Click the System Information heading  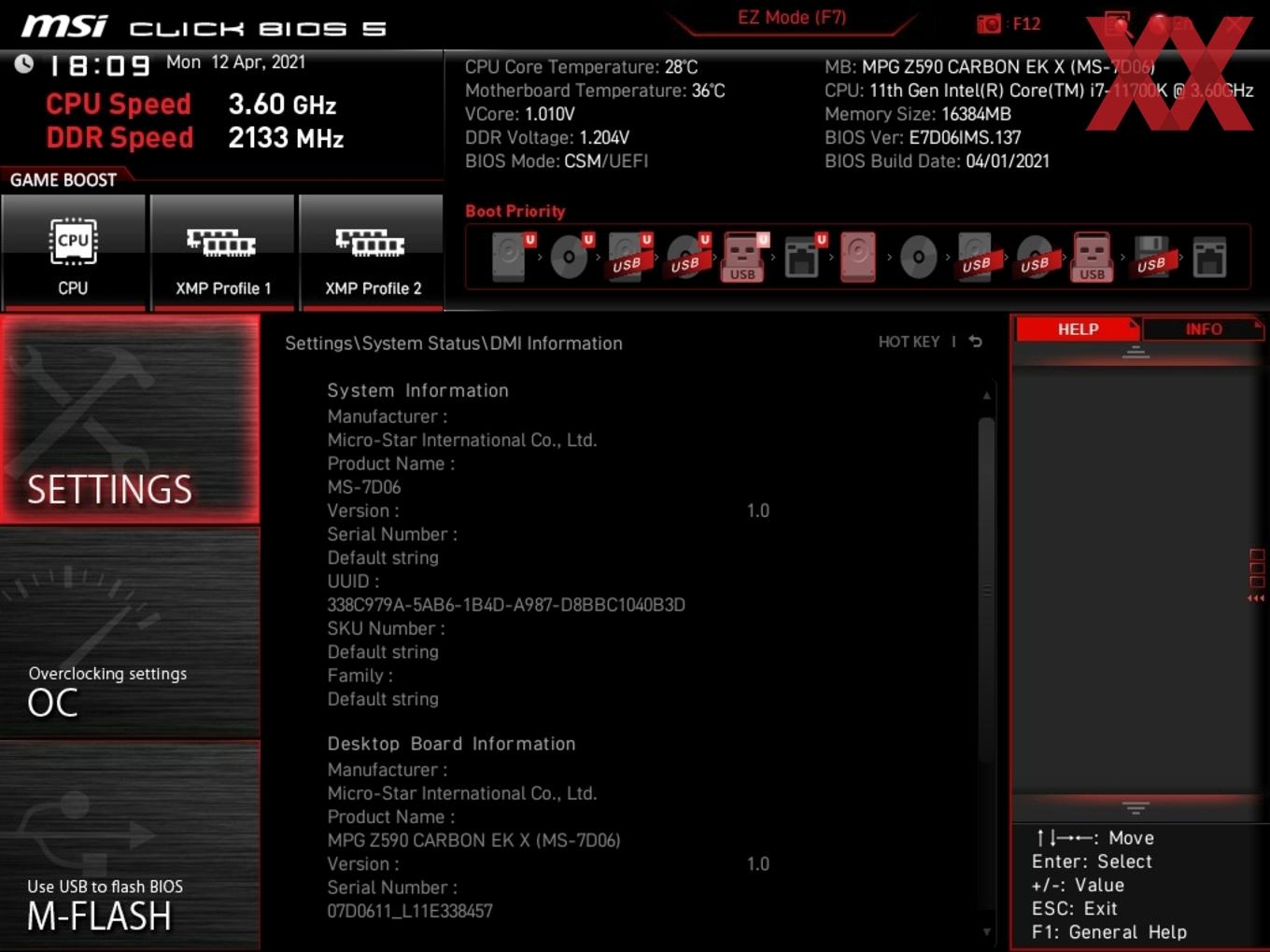click(x=417, y=390)
